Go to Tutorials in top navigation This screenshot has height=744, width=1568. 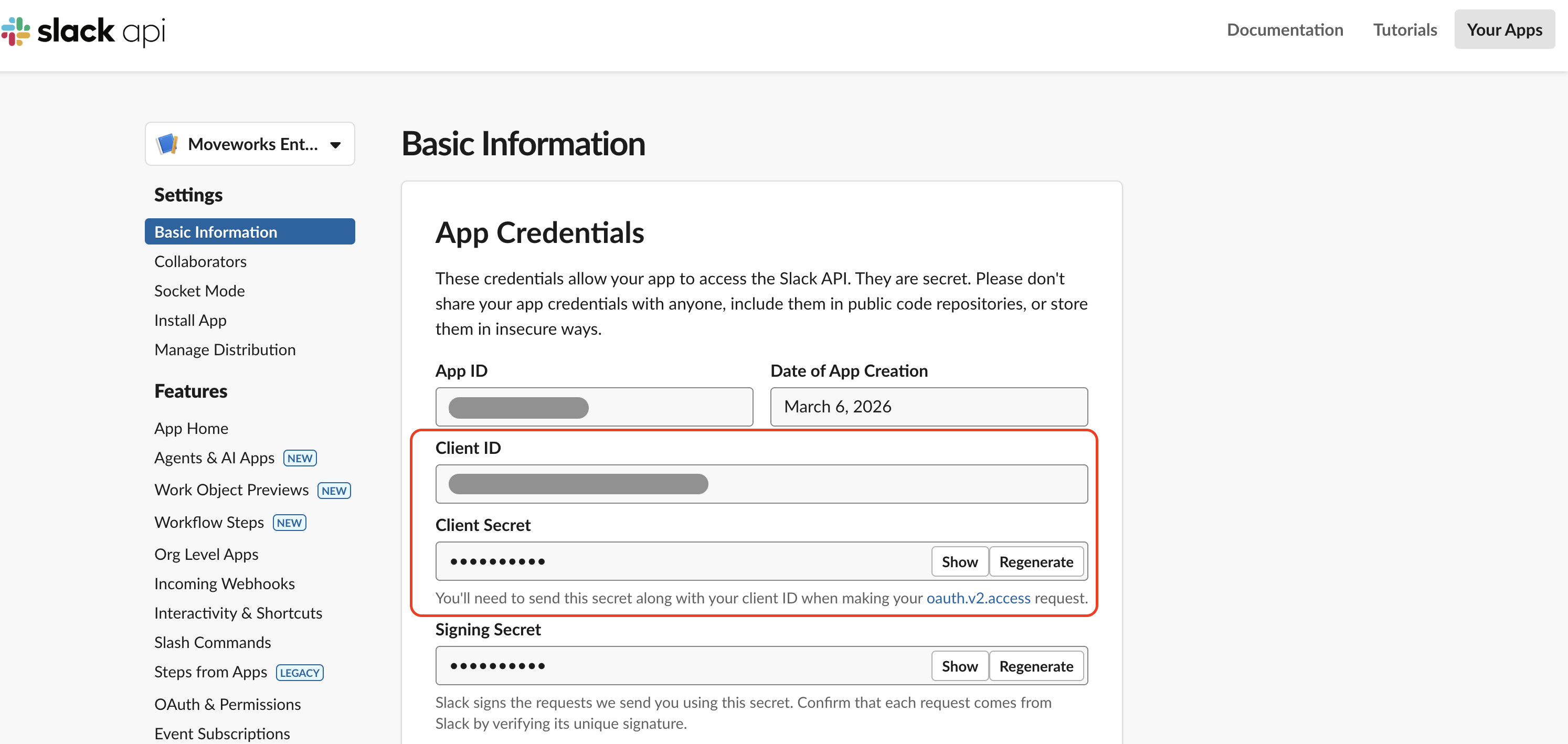click(1404, 30)
